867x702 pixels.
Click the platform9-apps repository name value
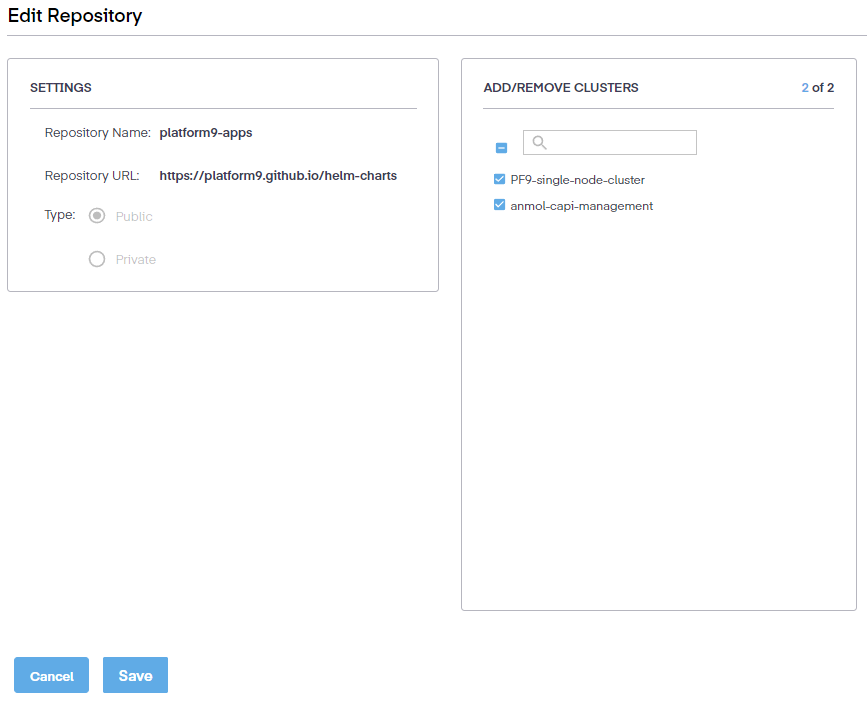(x=206, y=132)
